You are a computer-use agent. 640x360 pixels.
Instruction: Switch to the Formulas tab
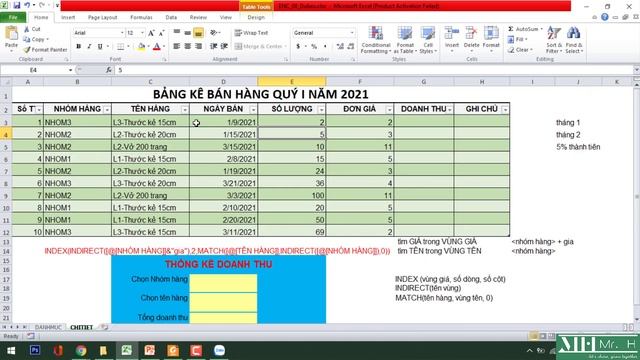pyautogui.click(x=141, y=18)
